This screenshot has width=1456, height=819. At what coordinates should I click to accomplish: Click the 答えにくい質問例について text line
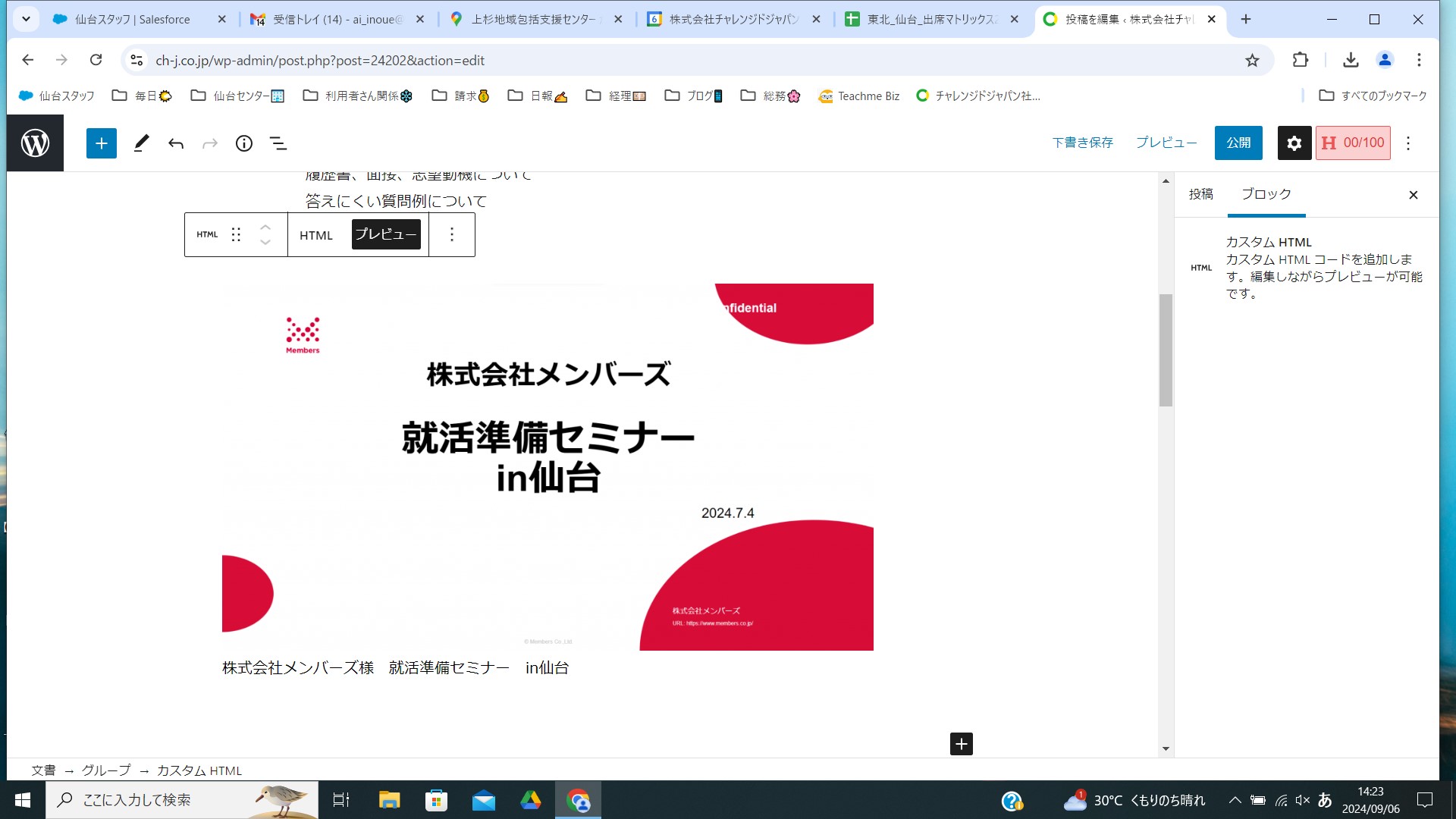396,201
